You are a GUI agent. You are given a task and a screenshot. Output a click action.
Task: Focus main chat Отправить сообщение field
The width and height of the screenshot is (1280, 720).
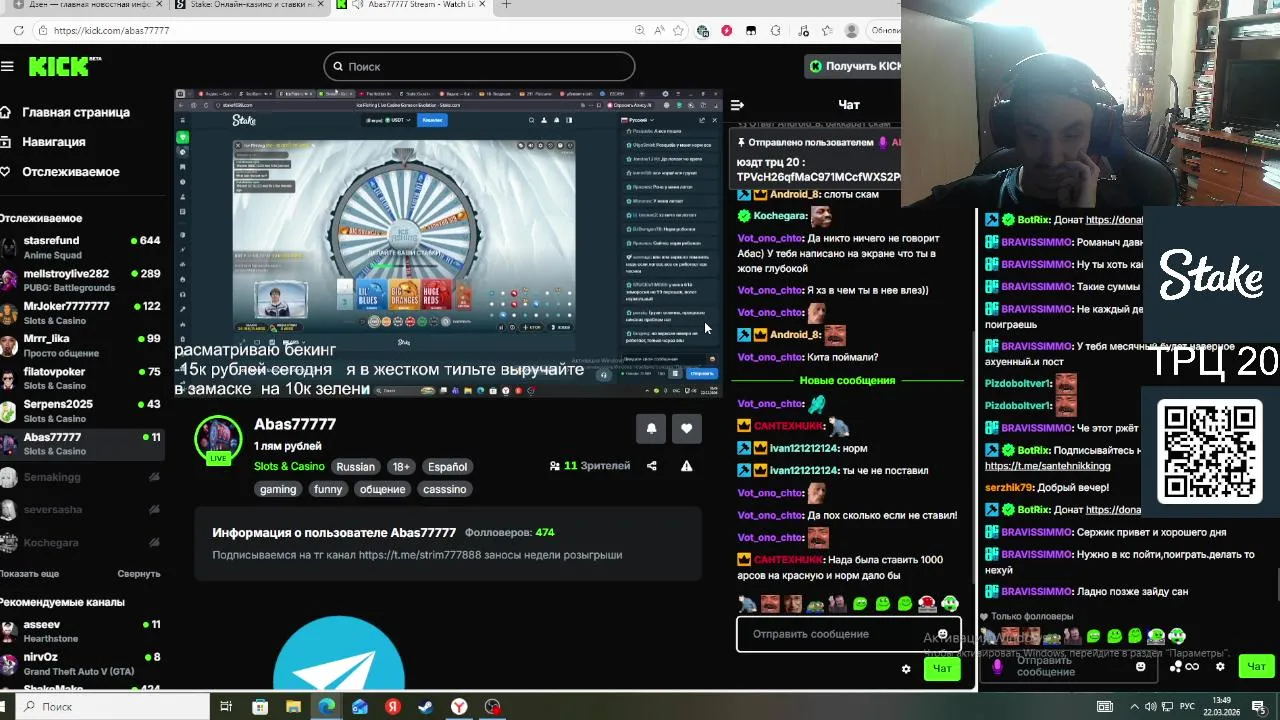(848, 634)
